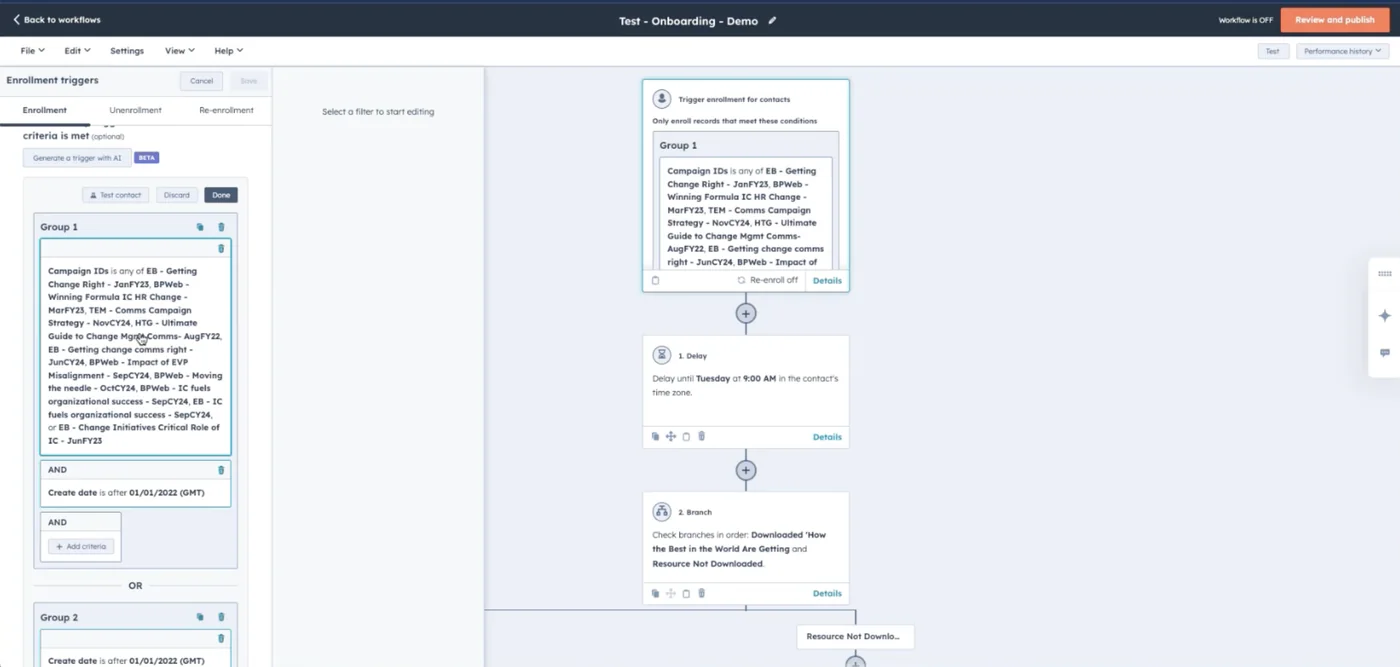Delete Group 2 trash icon
The image size is (1400, 667).
point(221,617)
